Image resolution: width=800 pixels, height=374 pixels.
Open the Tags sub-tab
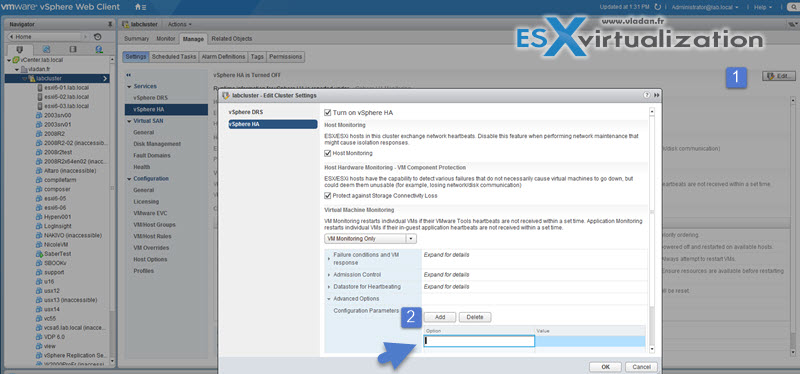257,57
